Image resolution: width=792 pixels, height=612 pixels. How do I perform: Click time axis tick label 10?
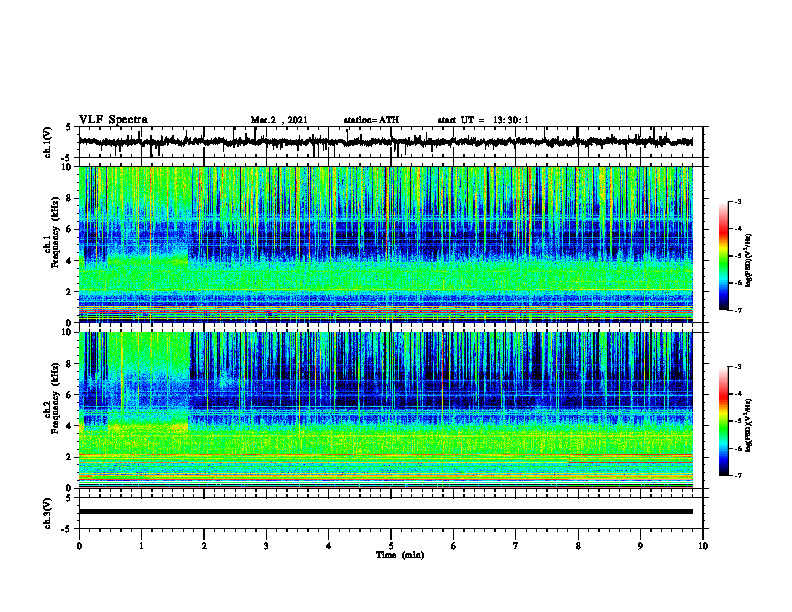click(x=703, y=546)
